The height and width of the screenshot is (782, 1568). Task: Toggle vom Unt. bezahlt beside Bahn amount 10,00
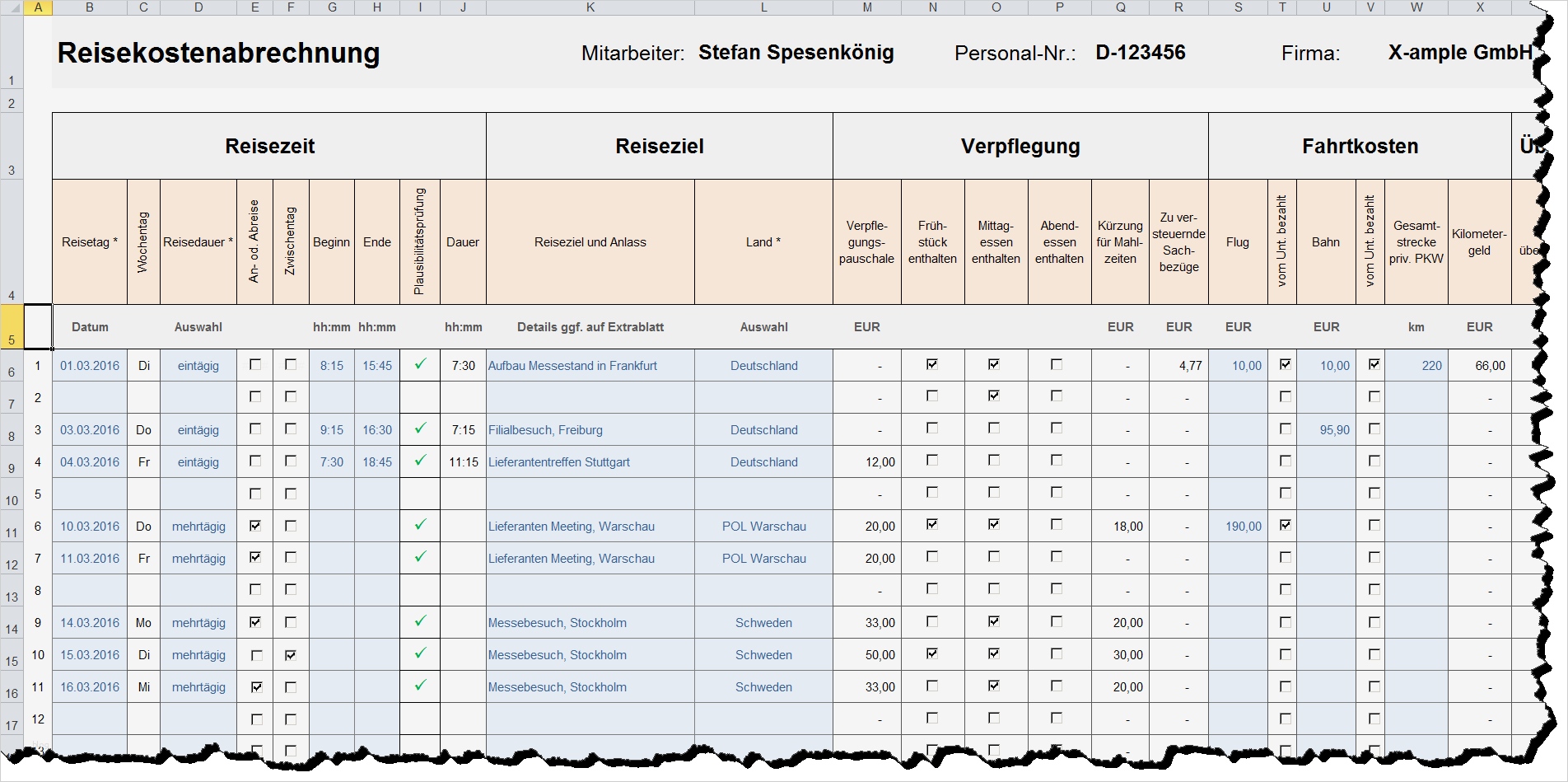[1372, 363]
